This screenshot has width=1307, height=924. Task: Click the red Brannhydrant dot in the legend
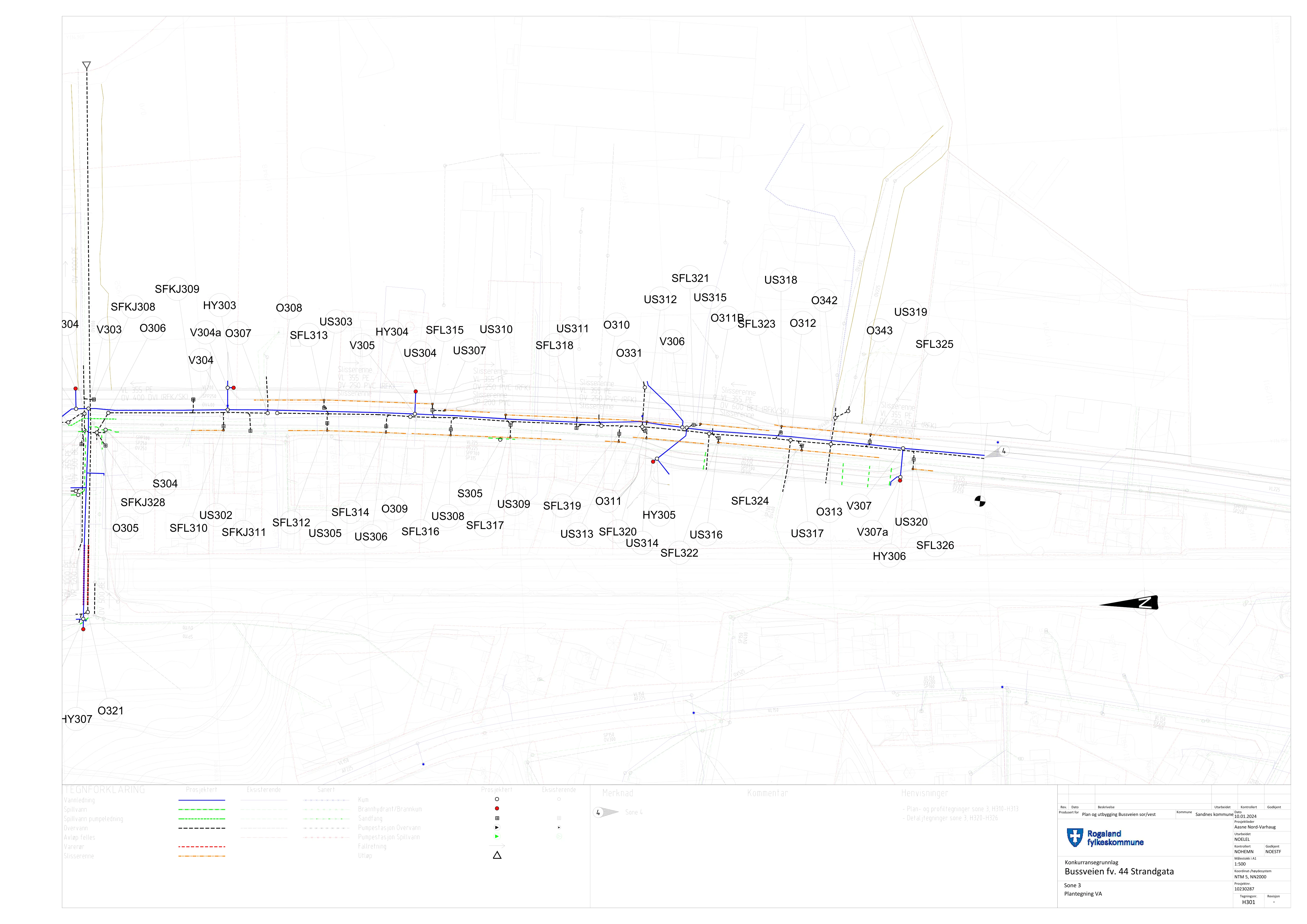click(x=497, y=808)
